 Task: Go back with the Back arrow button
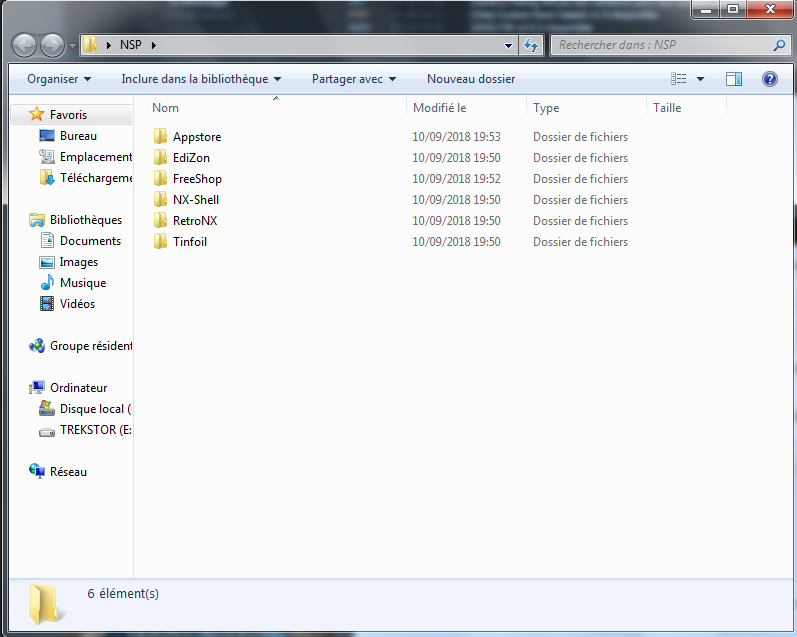24,46
